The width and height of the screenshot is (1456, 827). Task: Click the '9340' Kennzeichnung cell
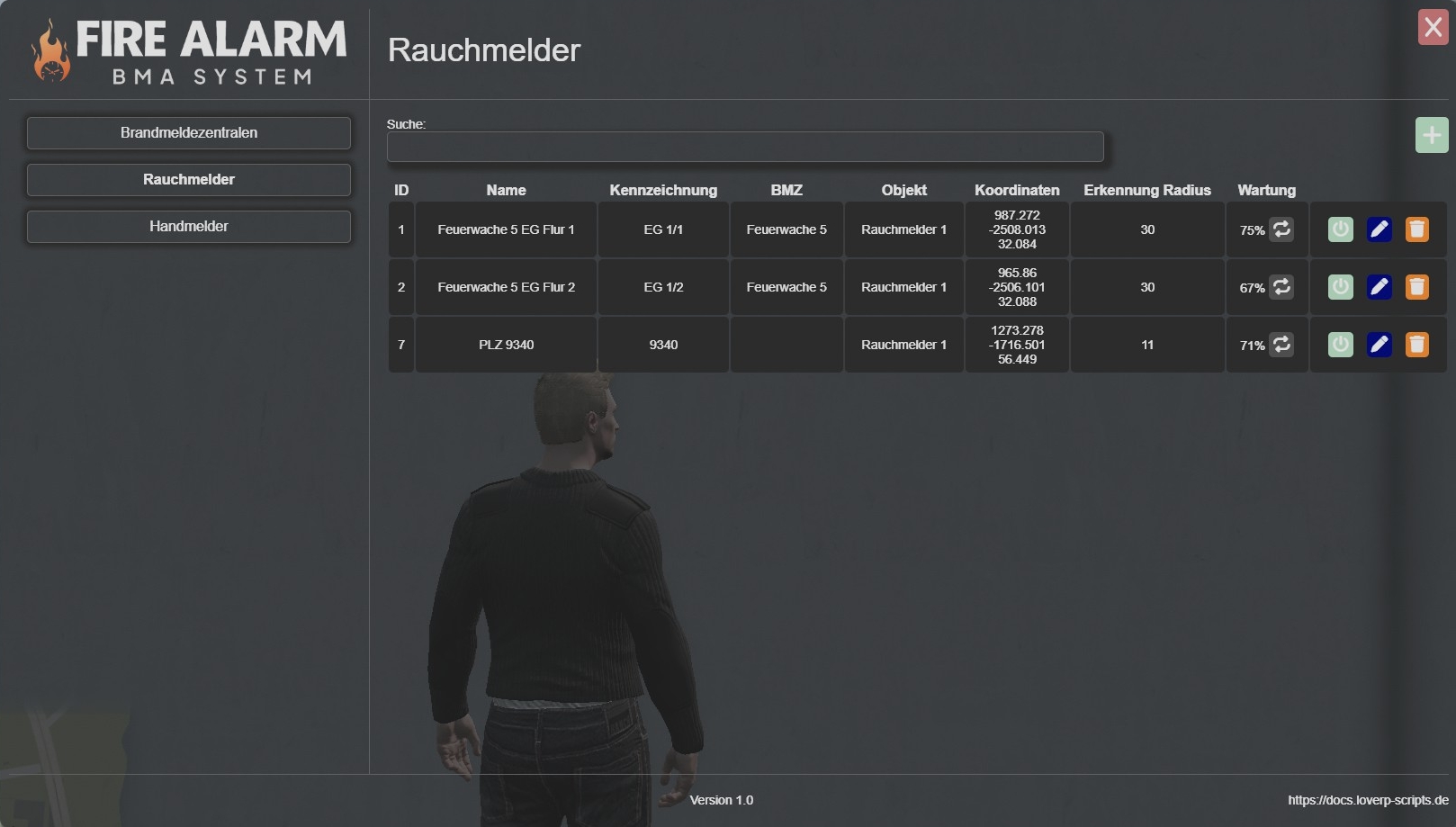[663, 345]
